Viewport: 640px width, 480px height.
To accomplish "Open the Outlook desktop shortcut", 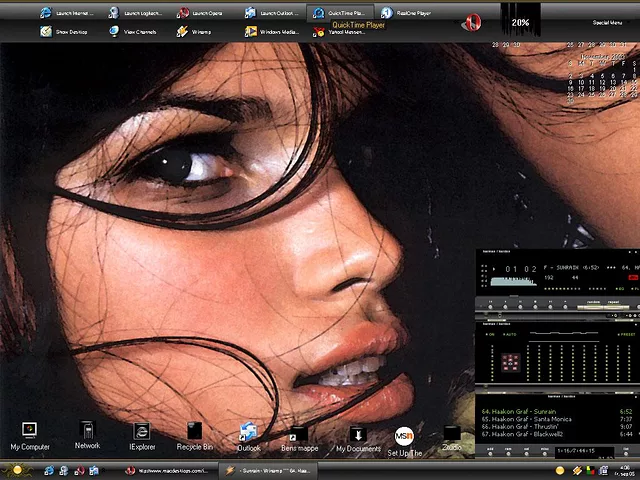I will tap(248, 432).
